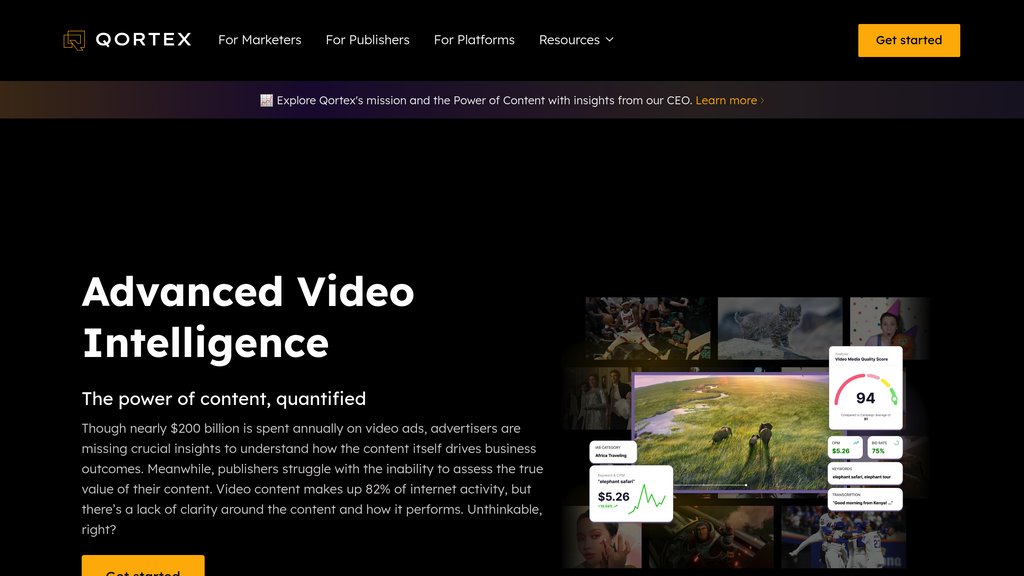The image size is (1024, 576).
Task: Expand the Resources dropdown
Action: pos(569,40)
